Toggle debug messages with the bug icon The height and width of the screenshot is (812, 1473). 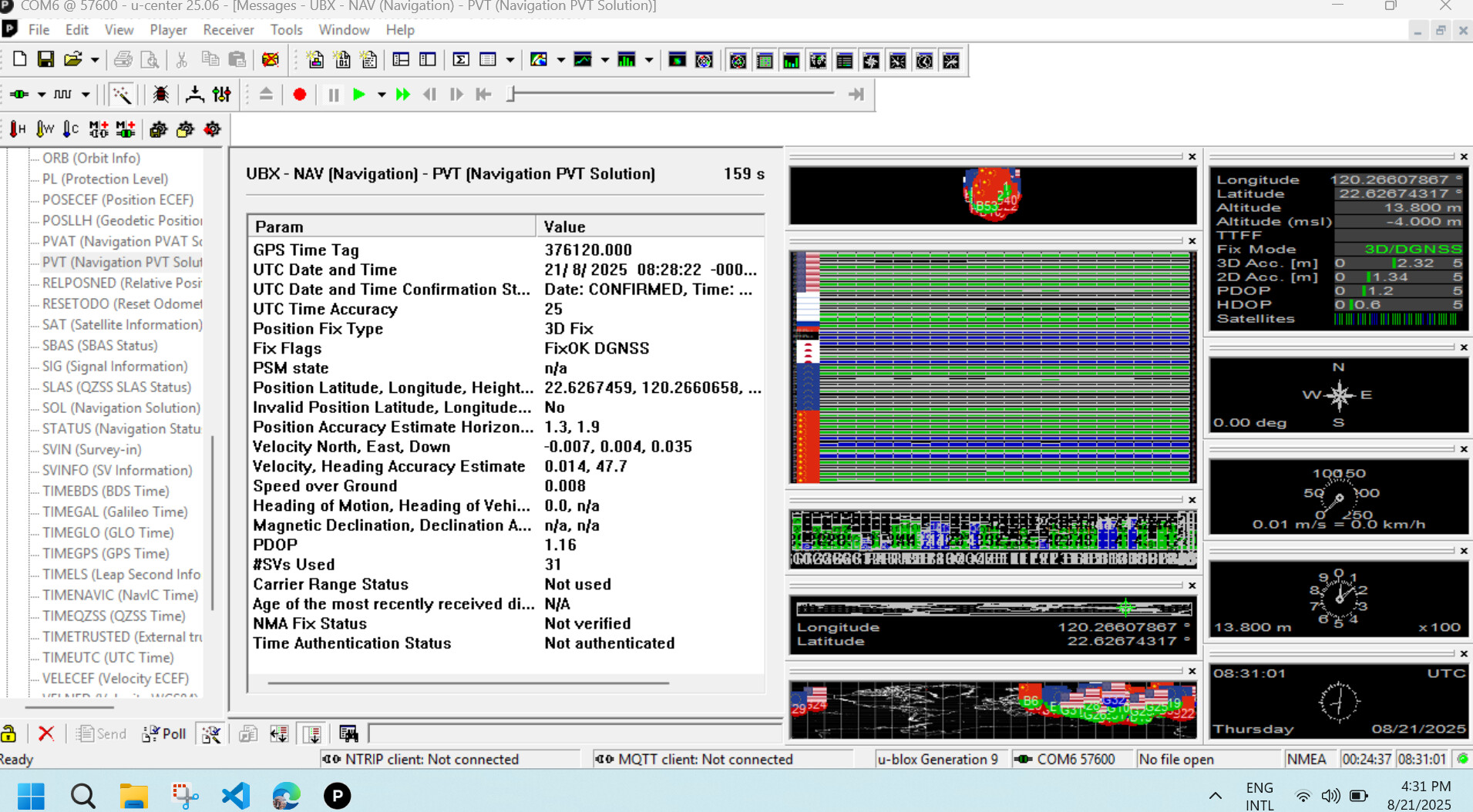click(160, 94)
